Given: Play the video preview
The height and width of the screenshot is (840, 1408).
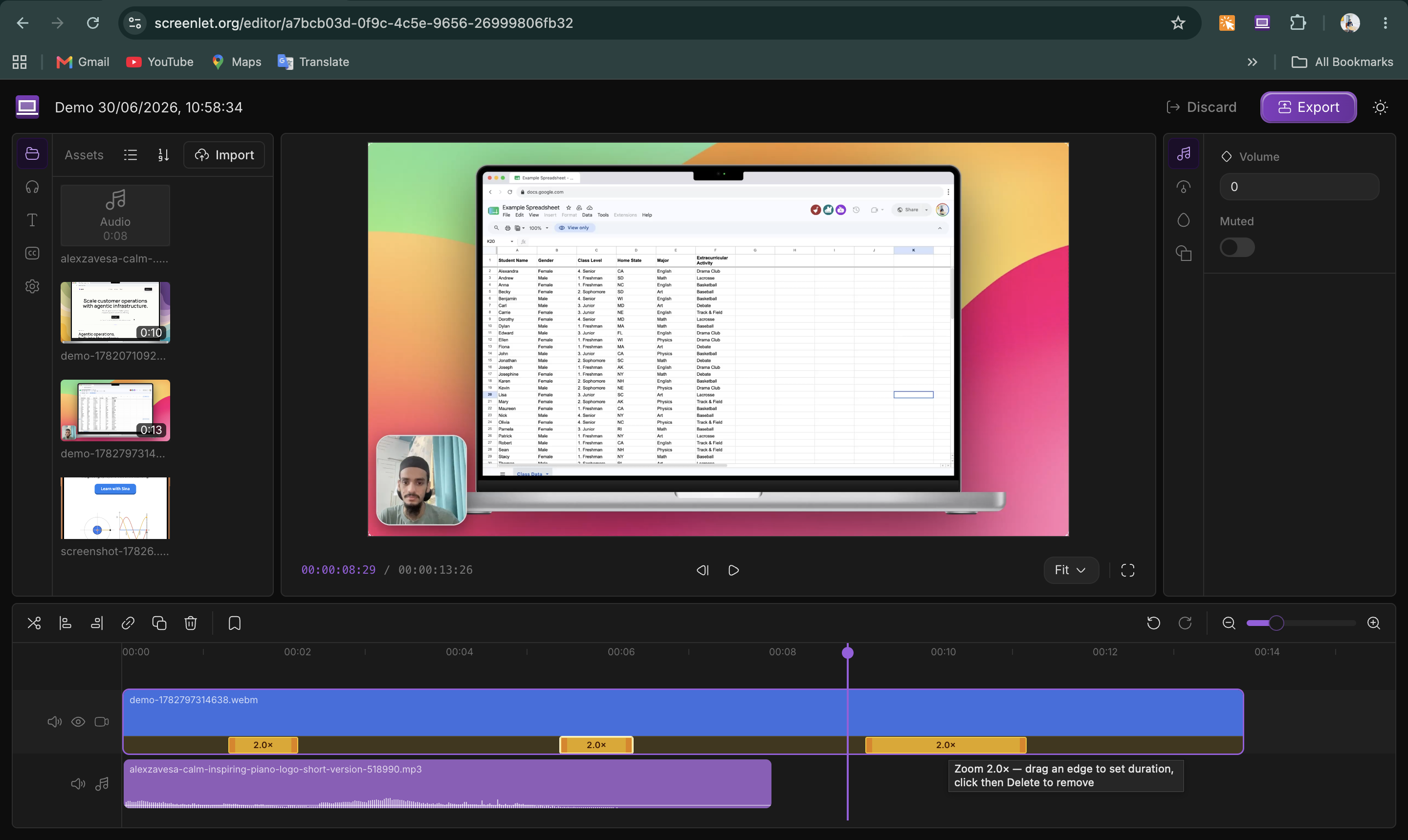Looking at the screenshot, I should point(733,570).
